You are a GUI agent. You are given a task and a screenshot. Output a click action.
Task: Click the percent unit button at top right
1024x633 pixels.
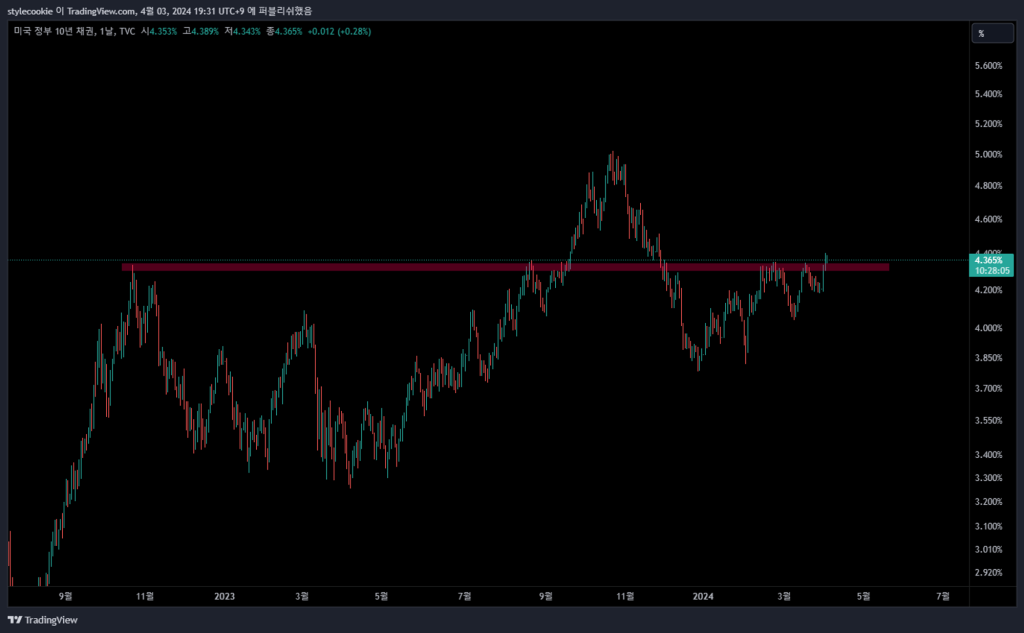pos(981,33)
